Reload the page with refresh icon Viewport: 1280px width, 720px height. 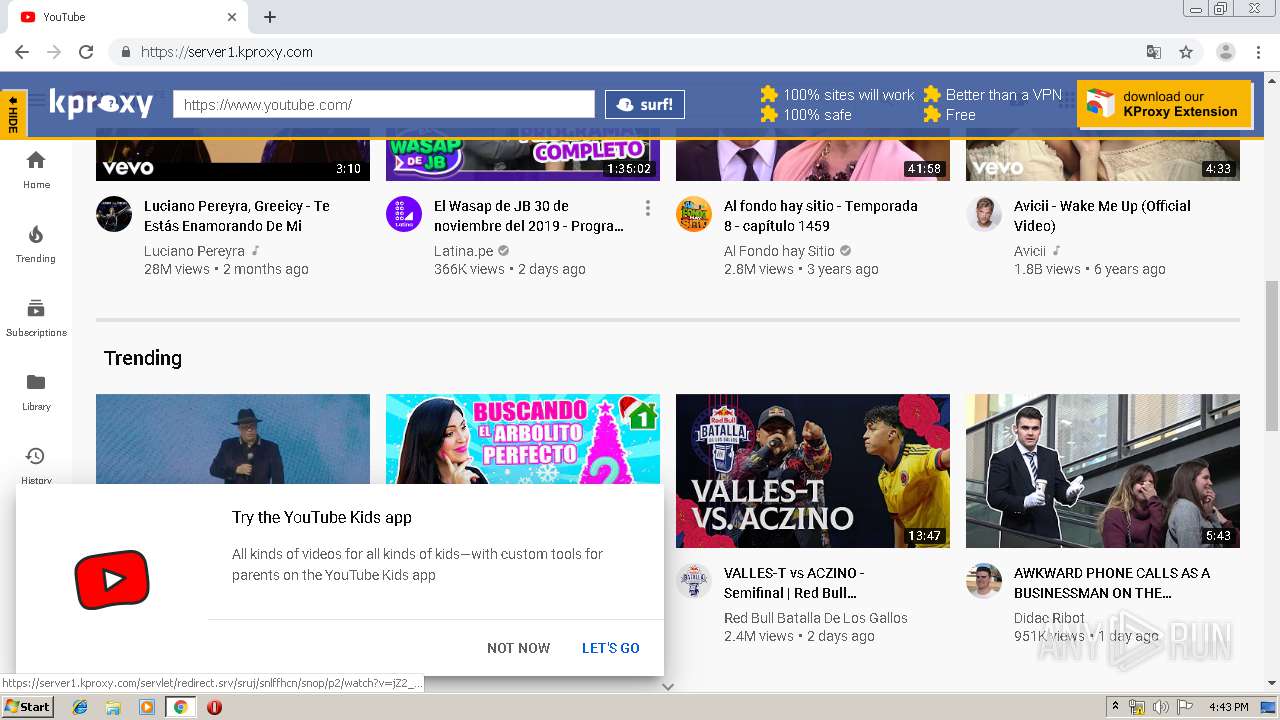(x=86, y=52)
